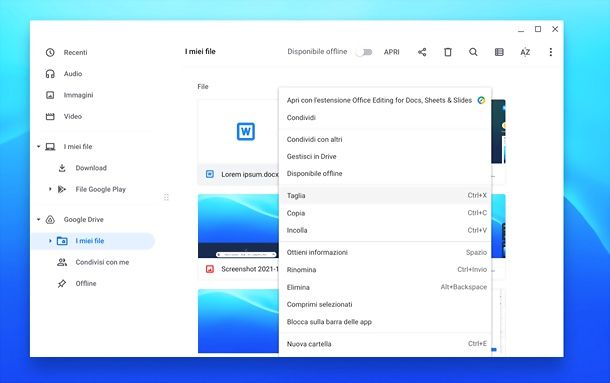
Task: Click the share icon in the toolbar
Action: 422,52
